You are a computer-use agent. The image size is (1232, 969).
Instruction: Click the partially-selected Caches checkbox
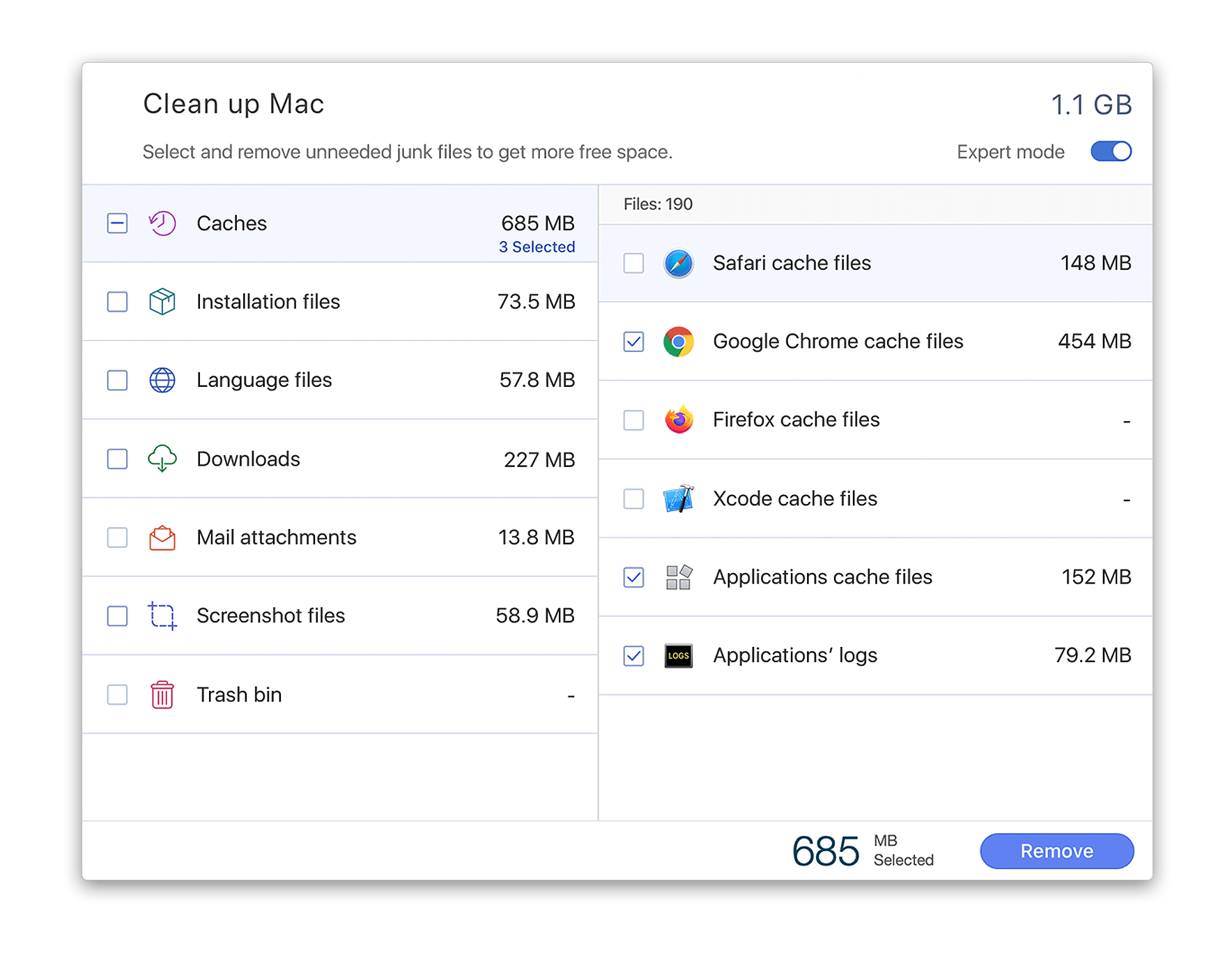click(117, 223)
